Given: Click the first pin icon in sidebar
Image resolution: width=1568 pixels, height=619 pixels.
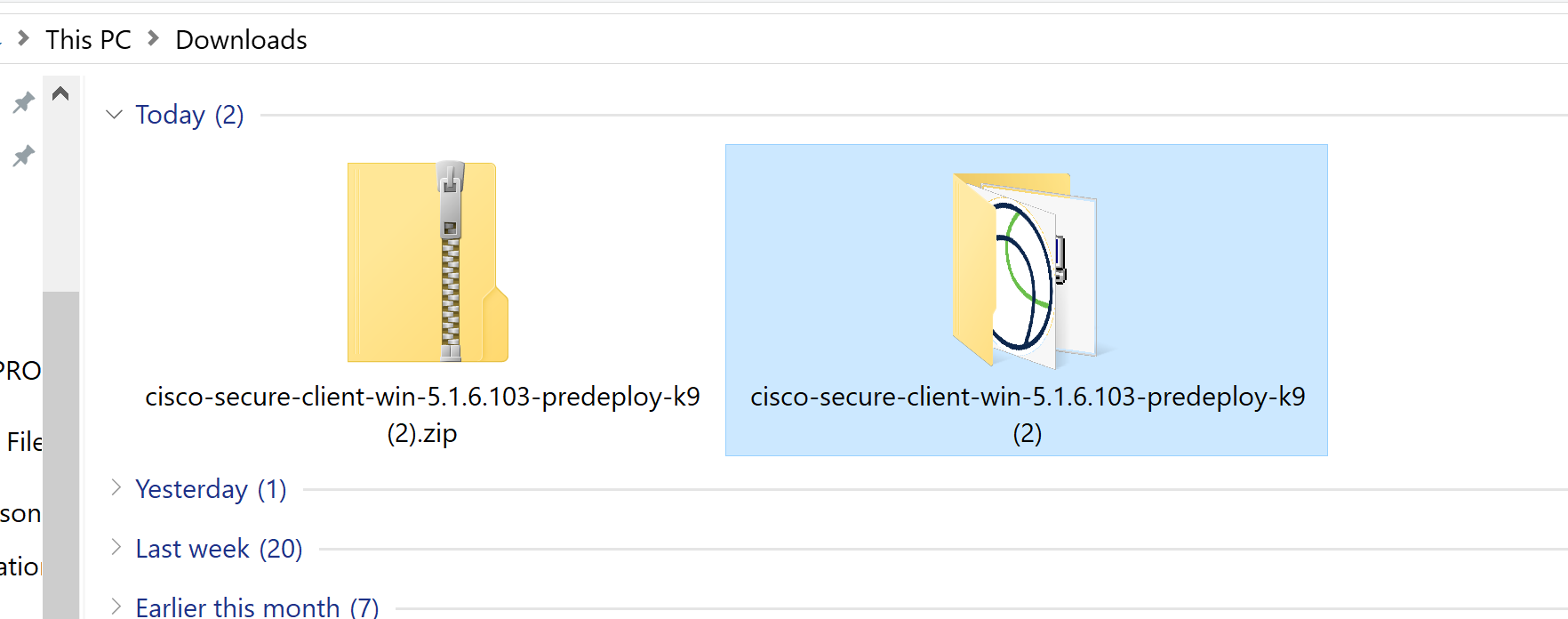Looking at the screenshot, I should tap(23, 102).
